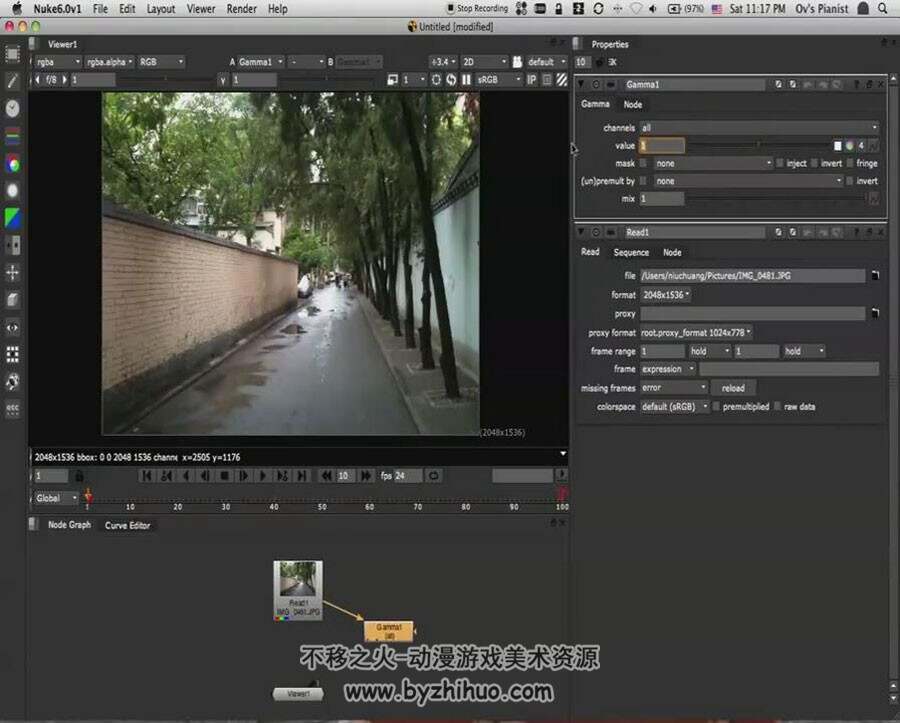Open the Filter nodes toolbar menu
900x723 pixels.
point(12,191)
